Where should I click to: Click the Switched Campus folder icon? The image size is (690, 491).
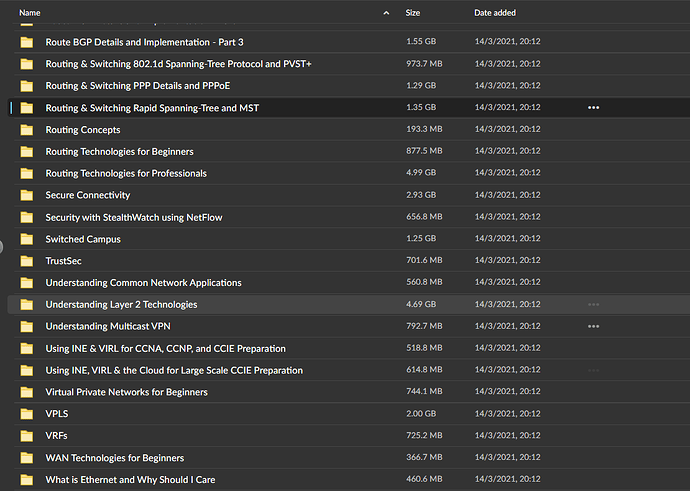pyautogui.click(x=27, y=239)
